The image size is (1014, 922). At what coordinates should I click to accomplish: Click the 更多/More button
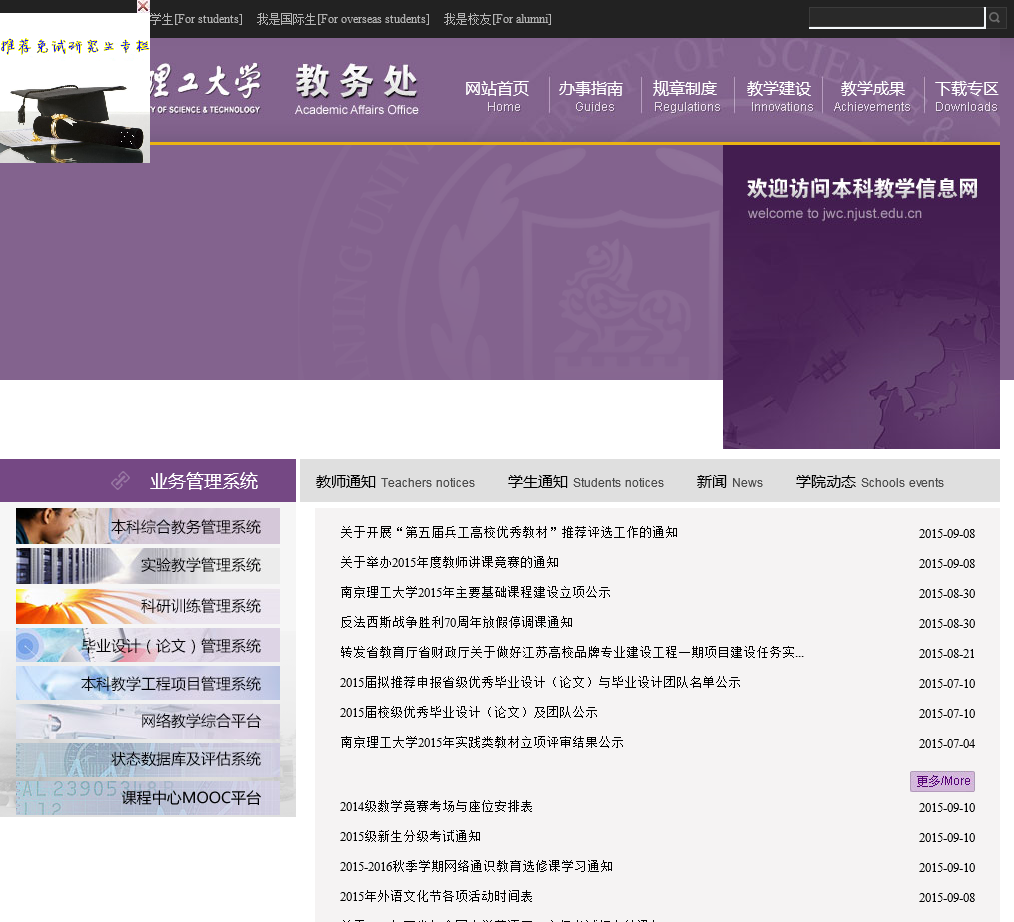942,781
